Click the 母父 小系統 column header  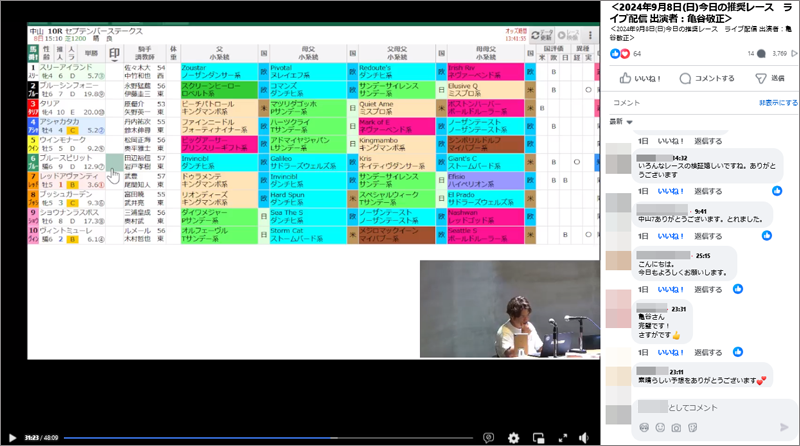coord(308,54)
